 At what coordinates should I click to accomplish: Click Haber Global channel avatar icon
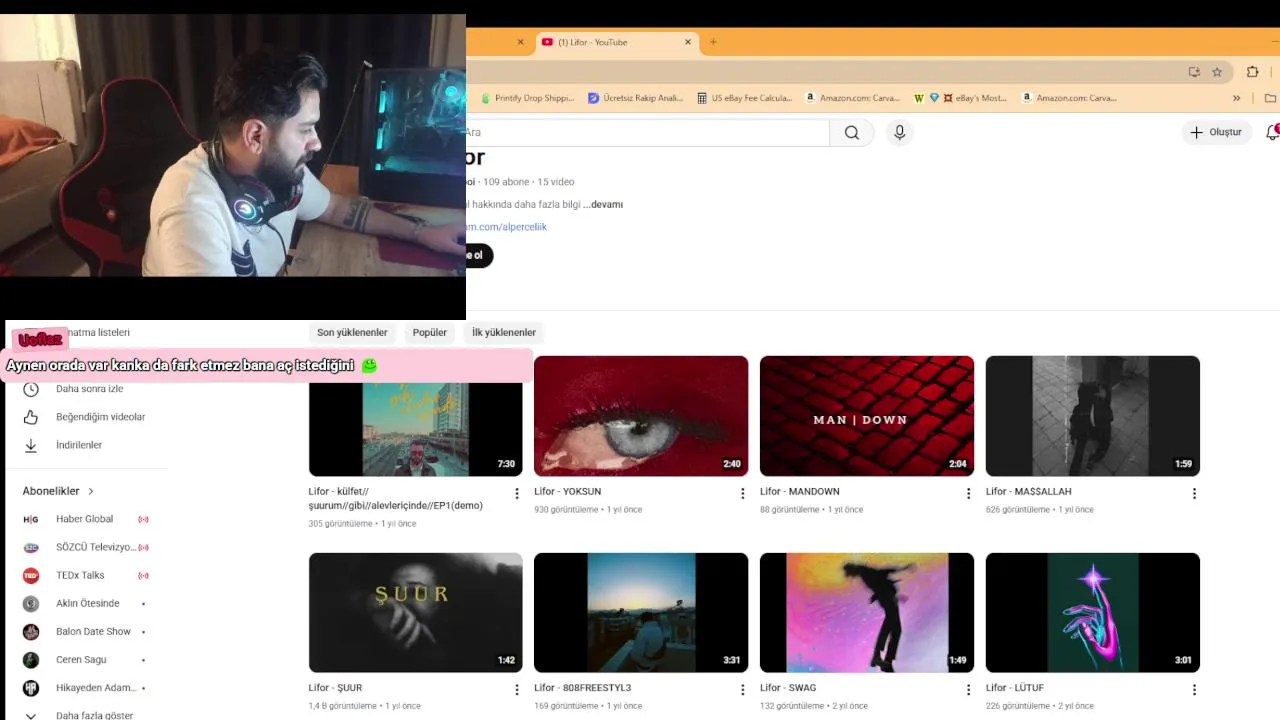pyautogui.click(x=31, y=519)
